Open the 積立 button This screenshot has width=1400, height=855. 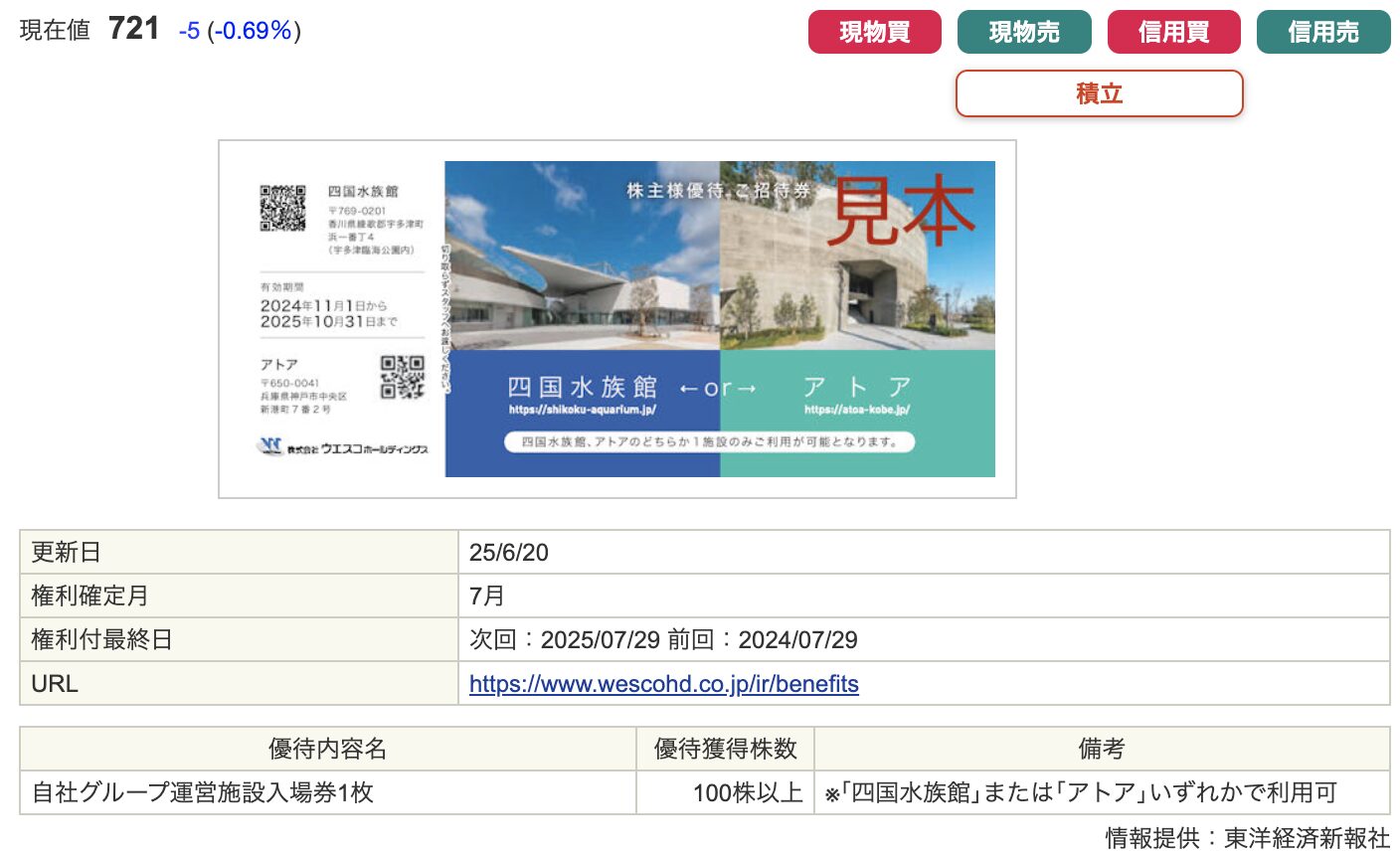tap(1100, 93)
